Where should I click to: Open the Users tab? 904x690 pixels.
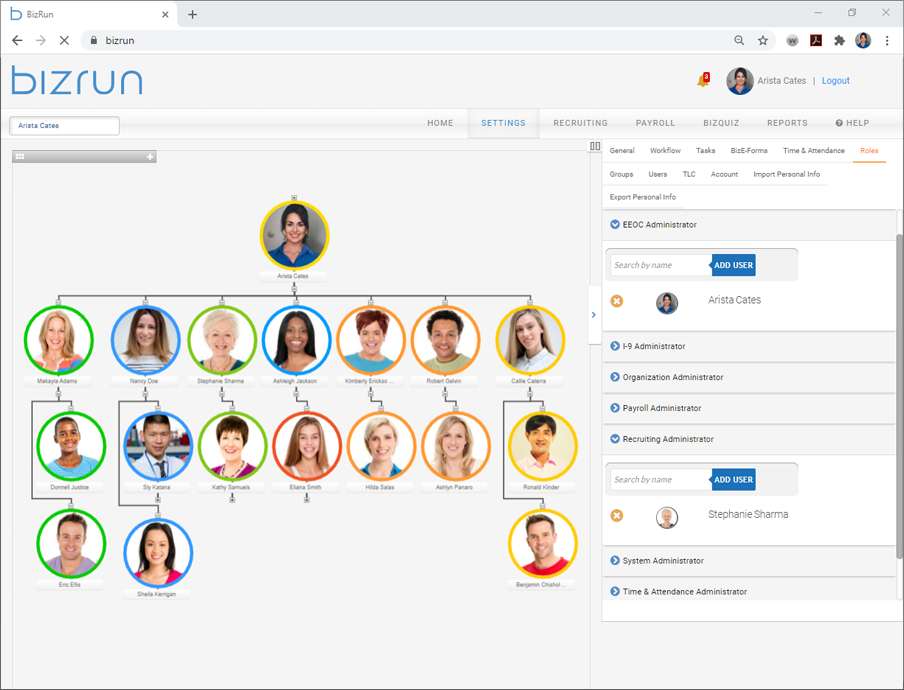click(x=658, y=174)
